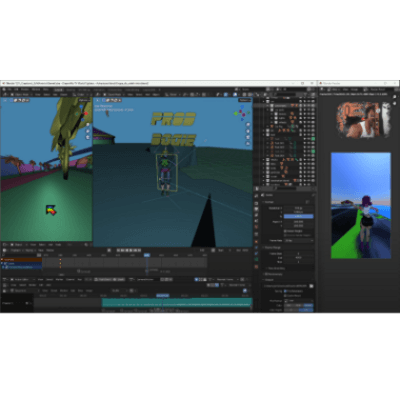This screenshot has height=400, width=400.
Task: Select the teal audio strip in the sequencer
Action: (x=177, y=303)
